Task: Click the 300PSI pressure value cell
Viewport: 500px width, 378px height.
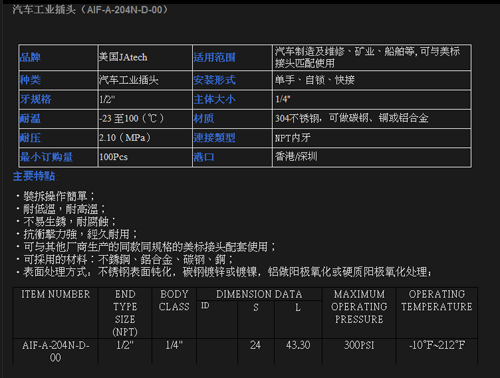Action: [359, 345]
